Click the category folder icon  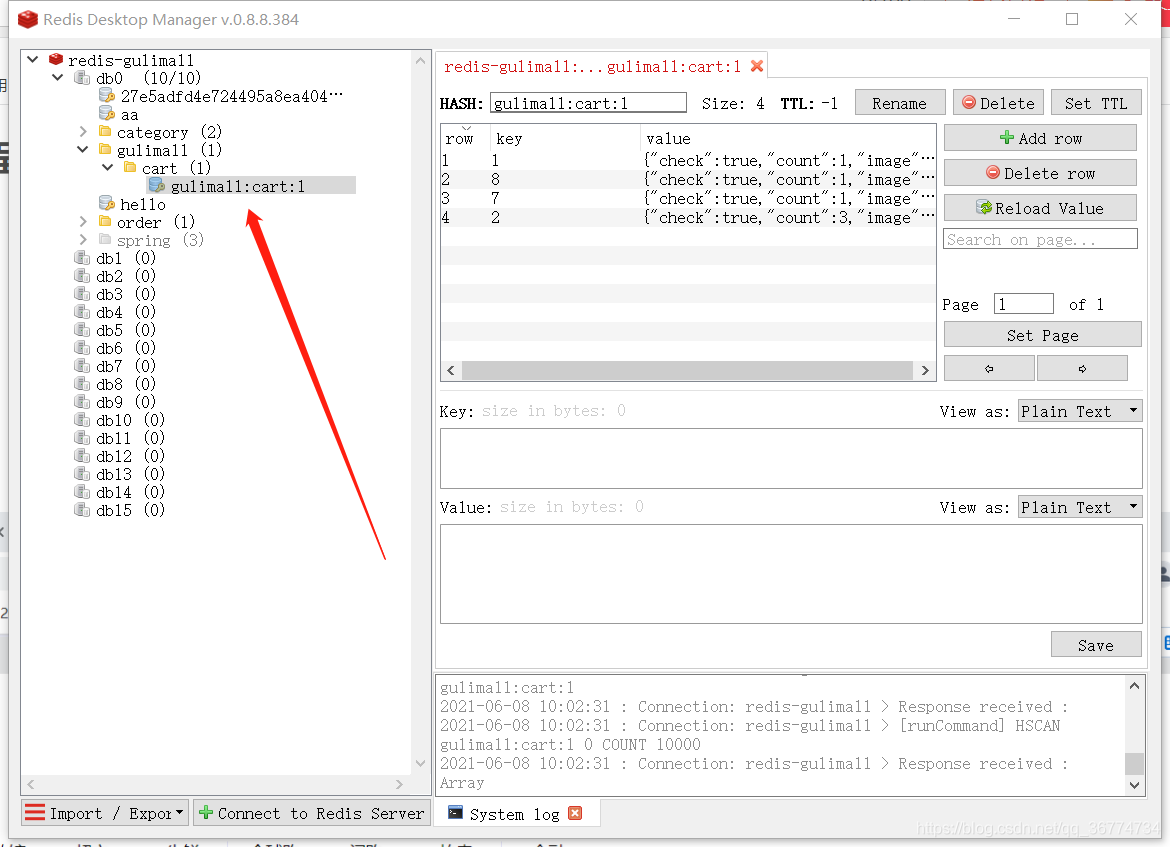(105, 131)
